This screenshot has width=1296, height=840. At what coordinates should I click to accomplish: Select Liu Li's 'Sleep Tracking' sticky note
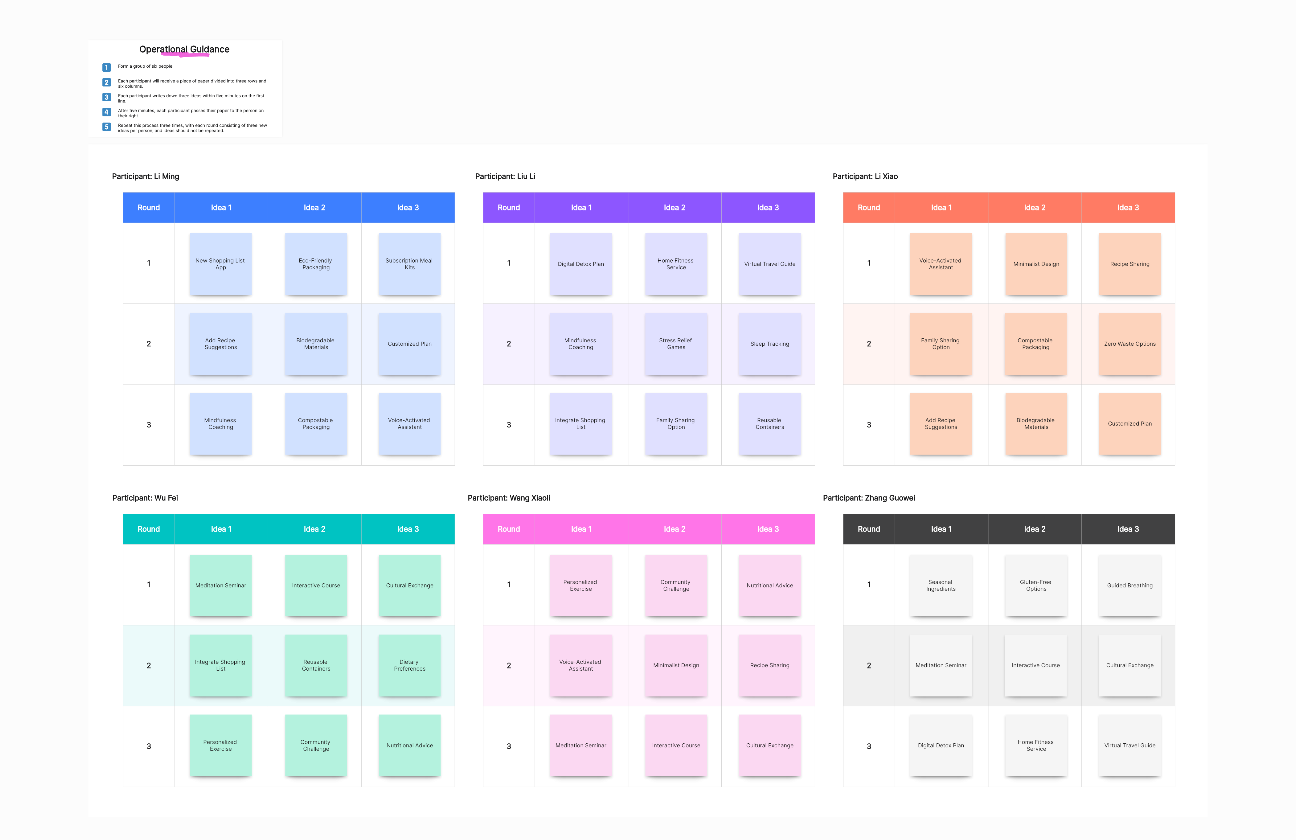point(769,344)
